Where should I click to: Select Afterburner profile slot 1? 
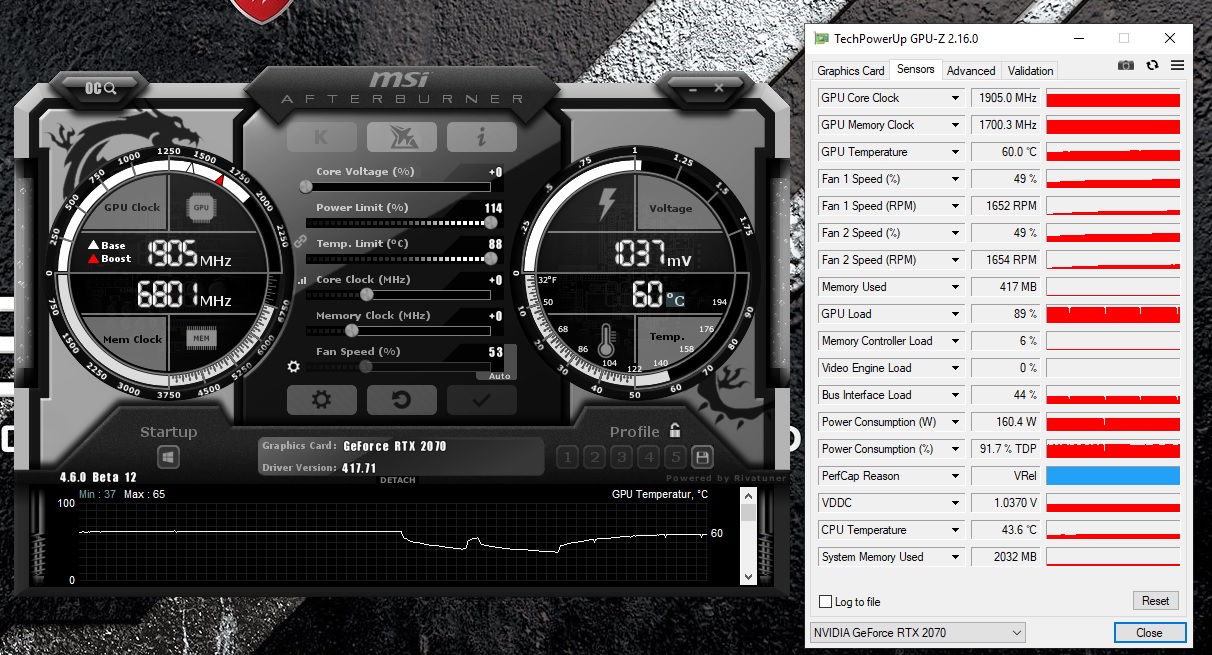point(567,458)
